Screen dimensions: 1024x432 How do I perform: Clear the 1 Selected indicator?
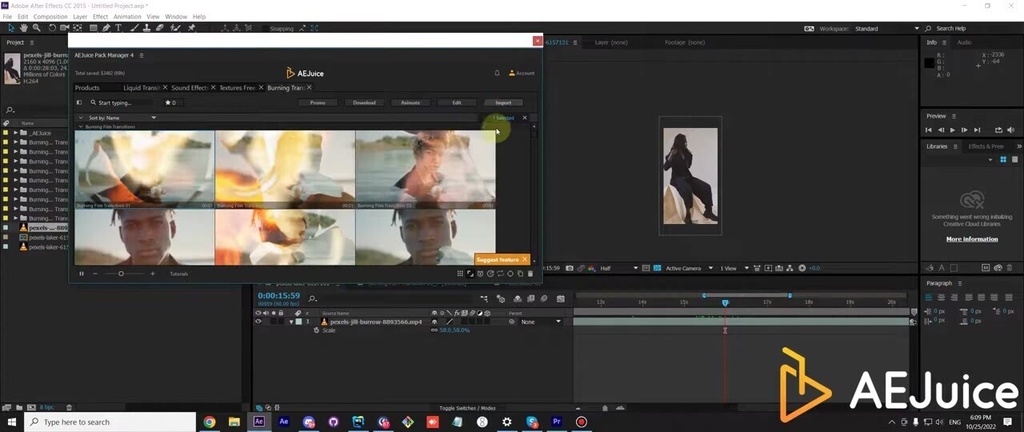pyautogui.click(x=524, y=117)
